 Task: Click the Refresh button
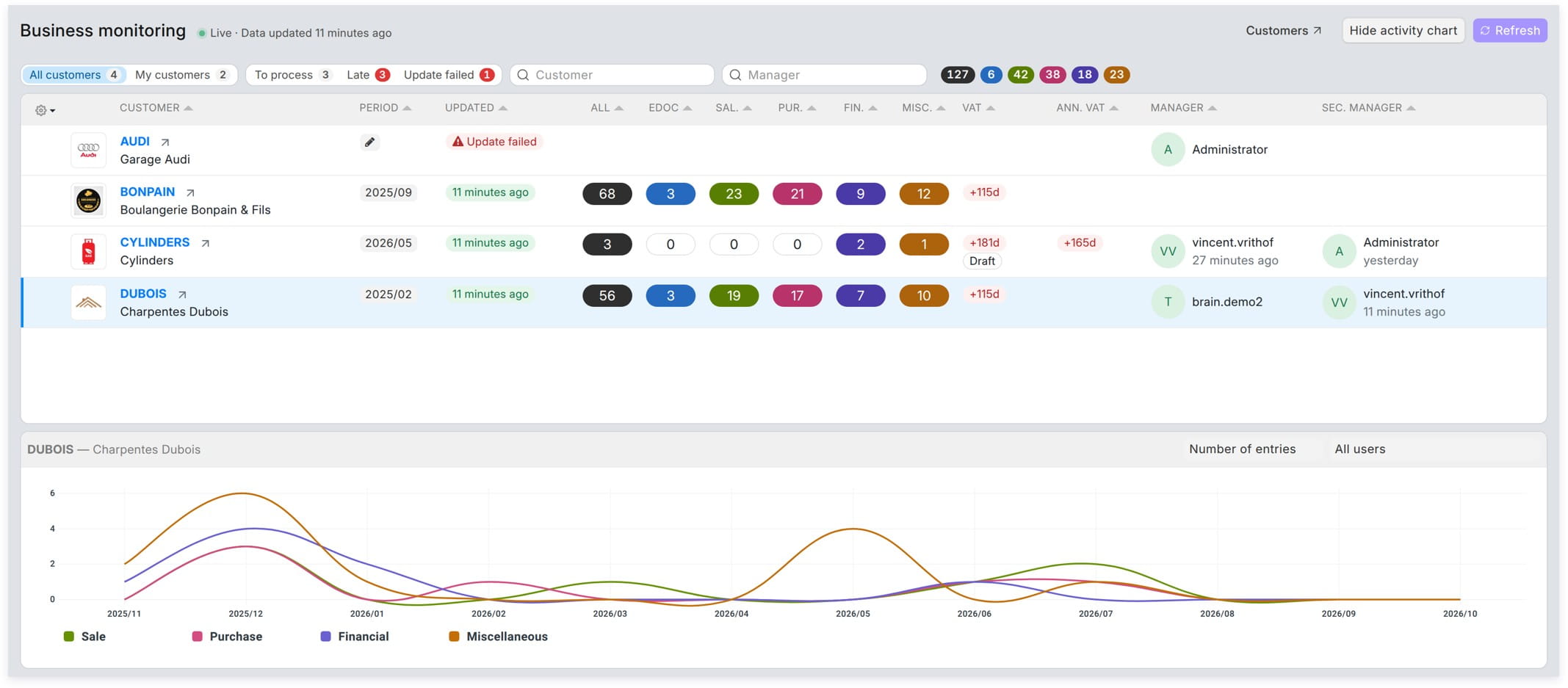(x=1510, y=31)
